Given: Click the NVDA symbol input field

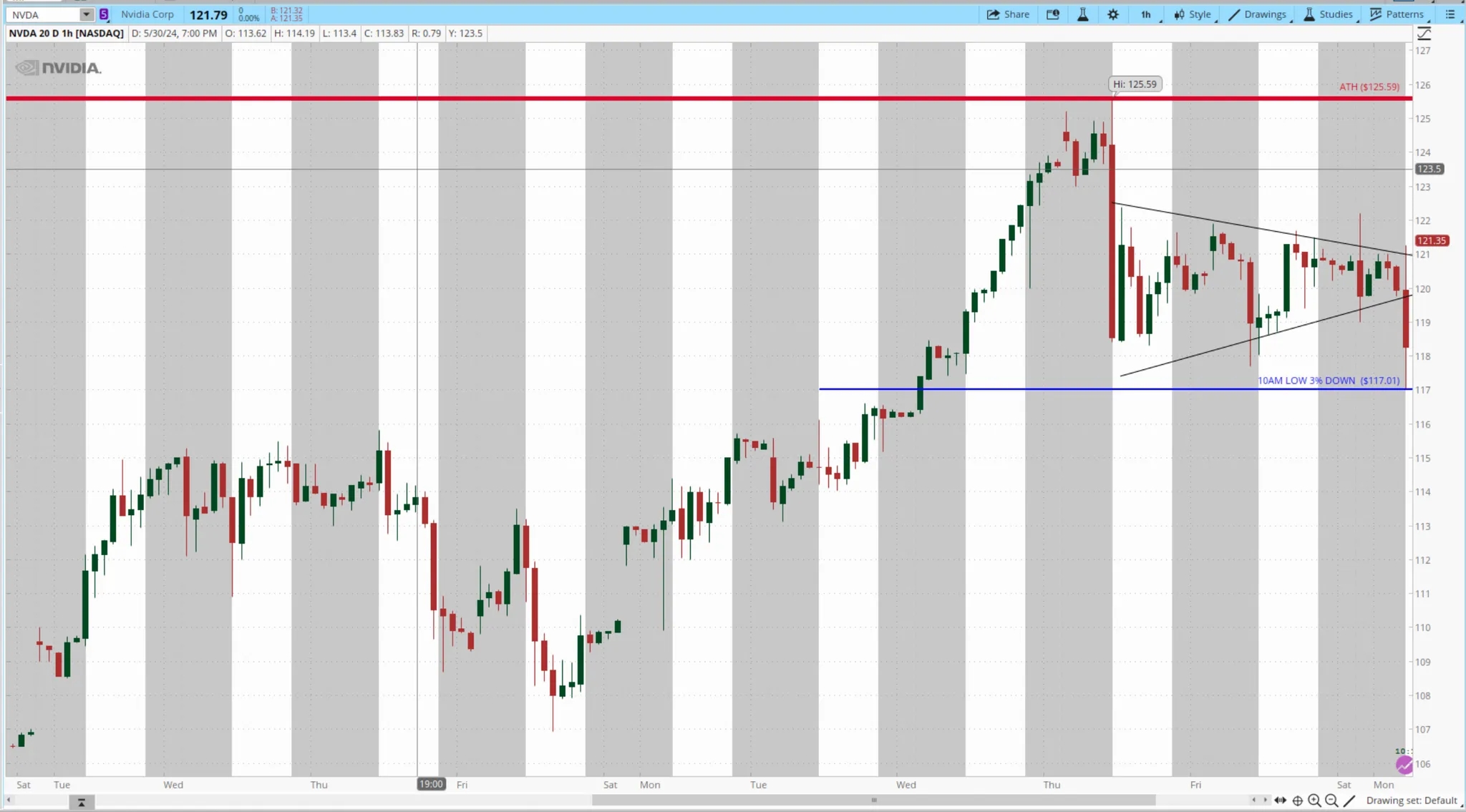Looking at the screenshot, I should [x=43, y=14].
